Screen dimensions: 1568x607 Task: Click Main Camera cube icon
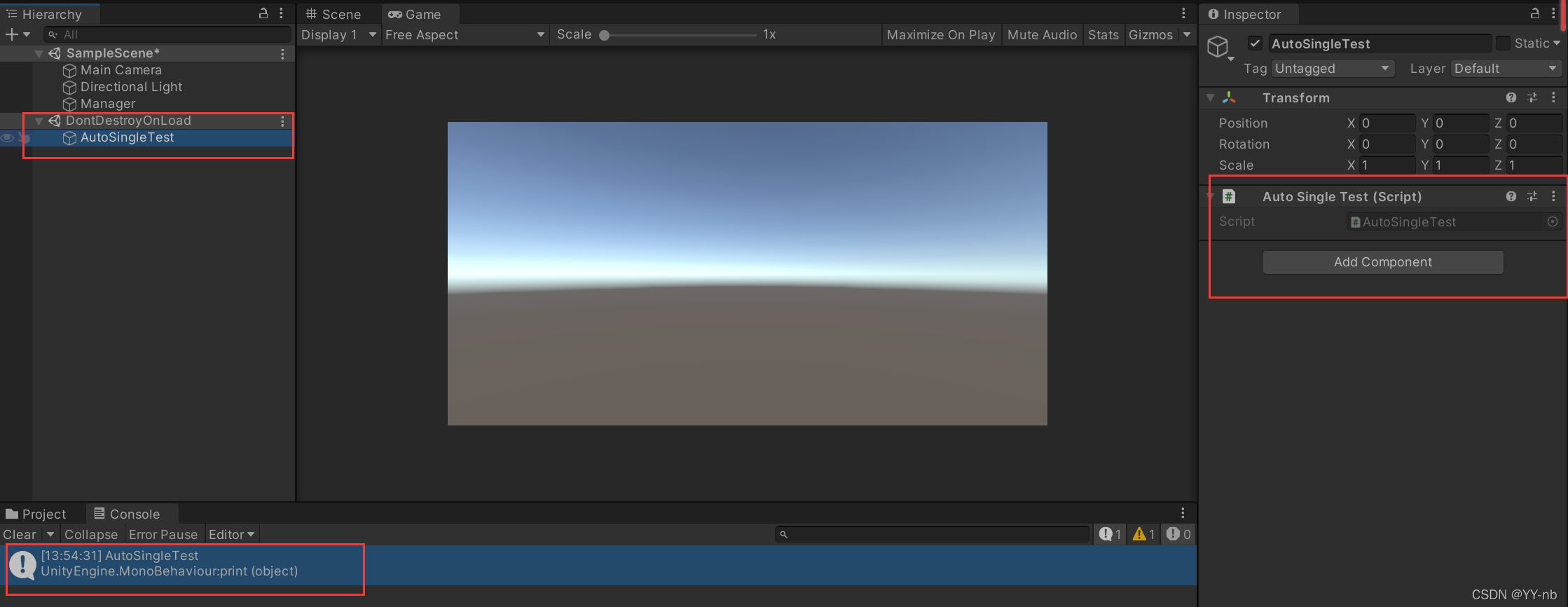[69, 71]
